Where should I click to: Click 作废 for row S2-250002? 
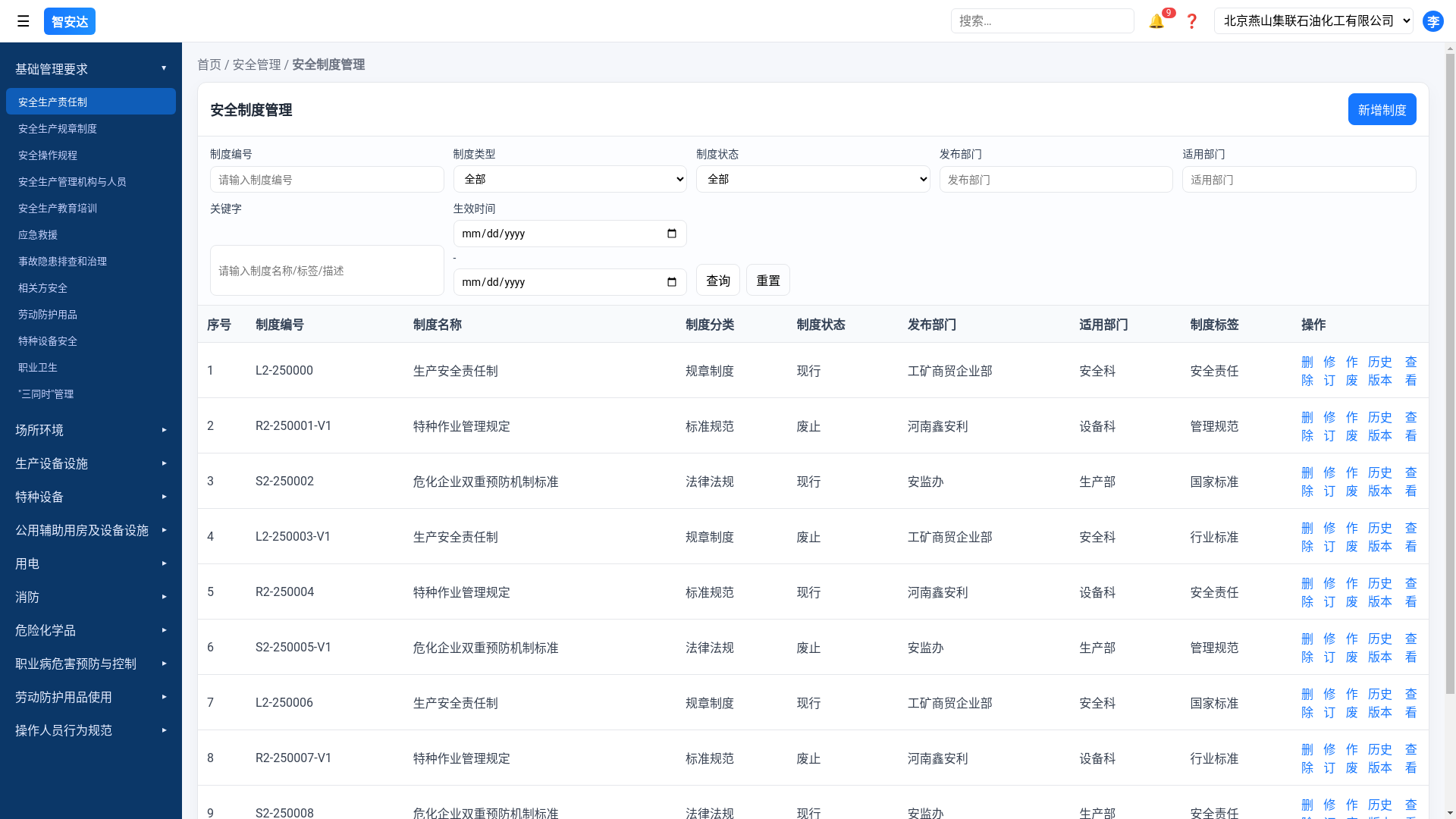(x=1351, y=482)
